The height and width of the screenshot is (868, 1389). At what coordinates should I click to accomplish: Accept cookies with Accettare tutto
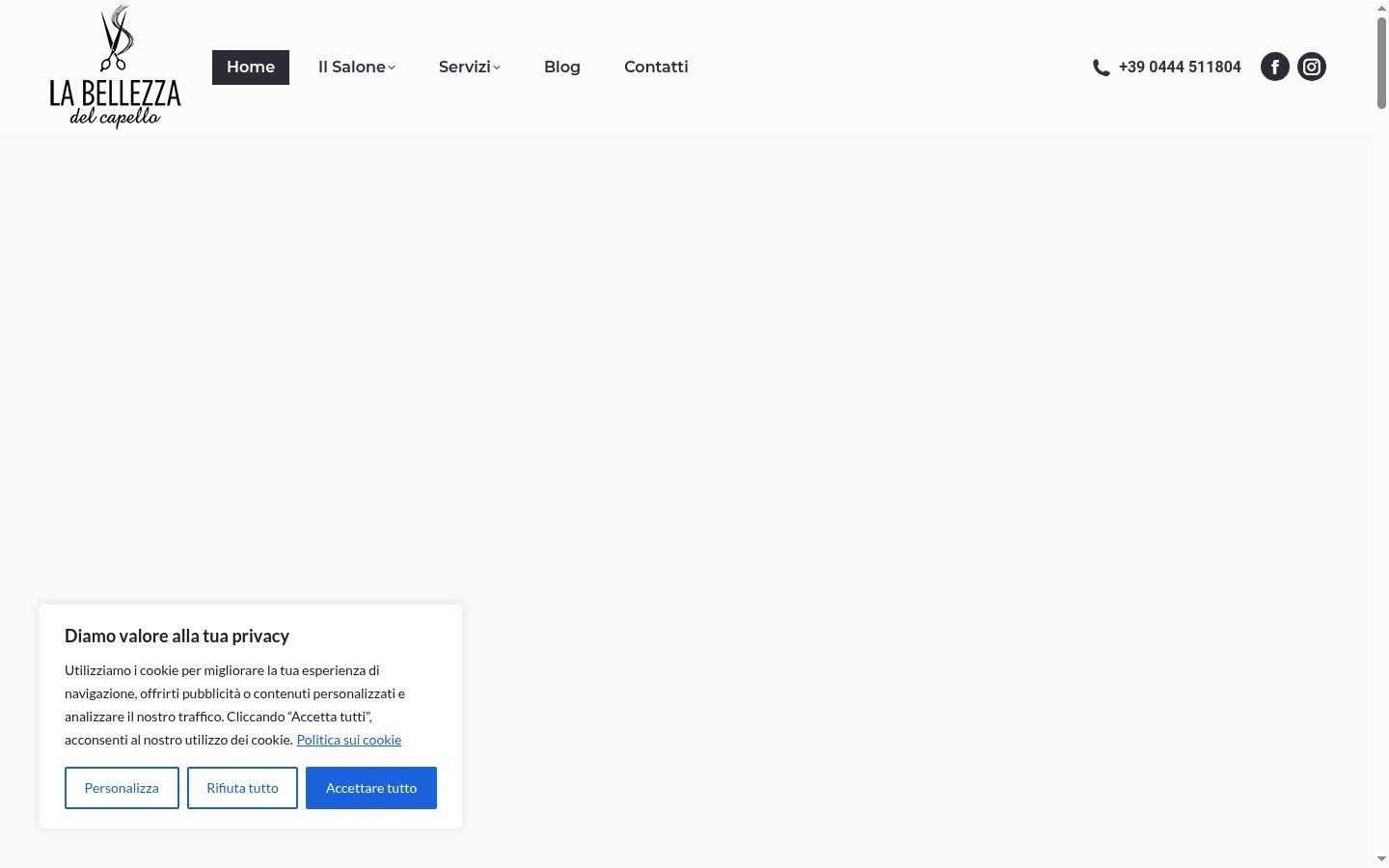click(371, 788)
